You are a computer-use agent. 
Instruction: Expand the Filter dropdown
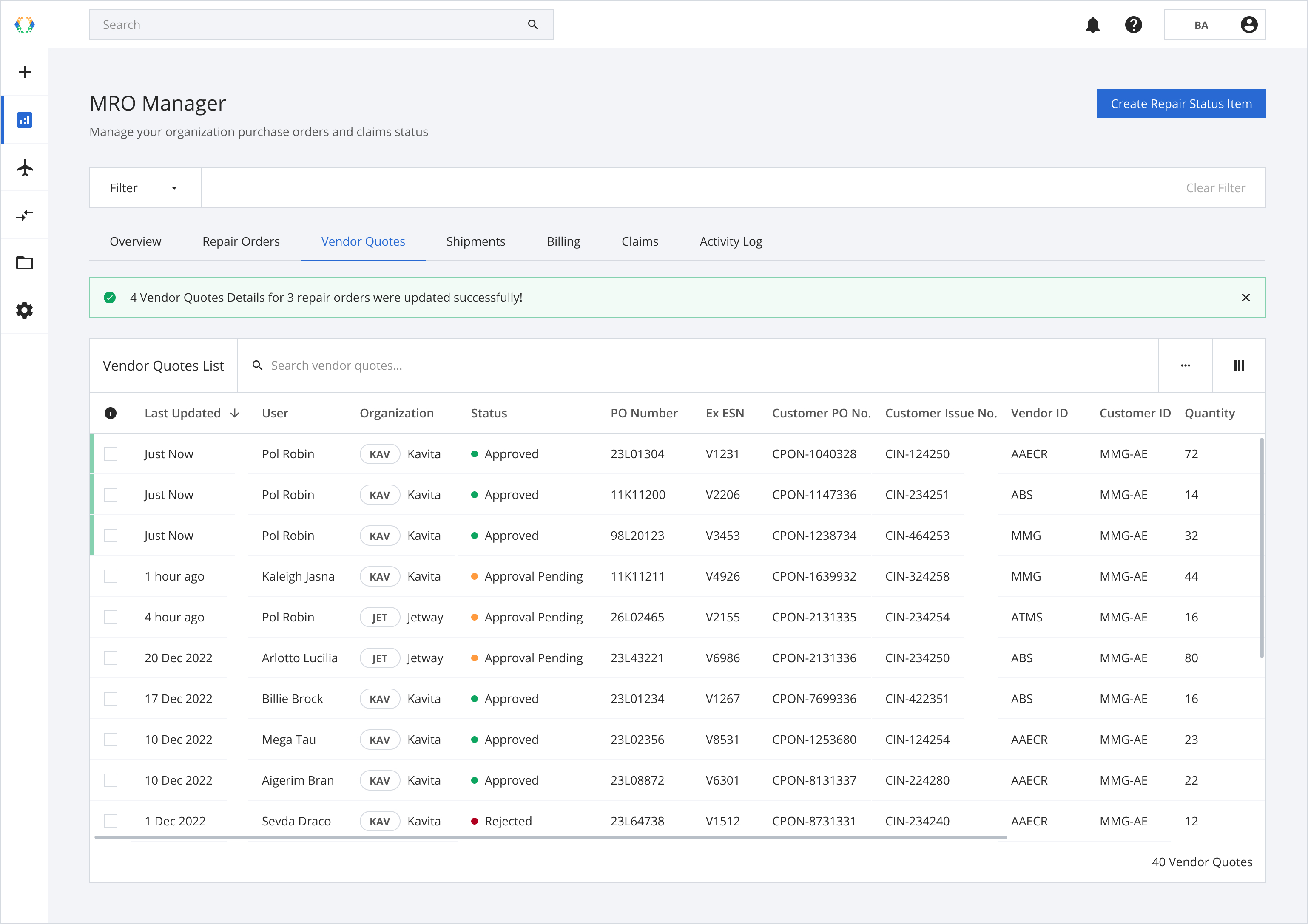pyautogui.click(x=145, y=188)
